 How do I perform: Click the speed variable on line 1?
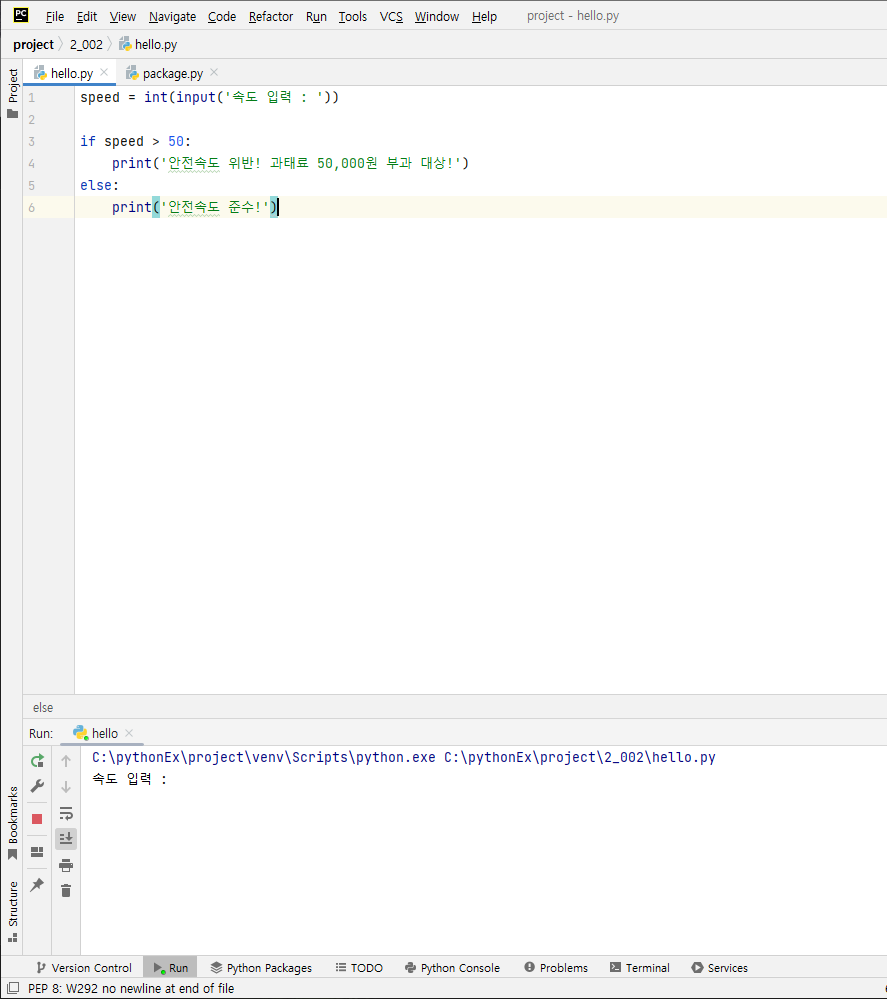[100, 97]
